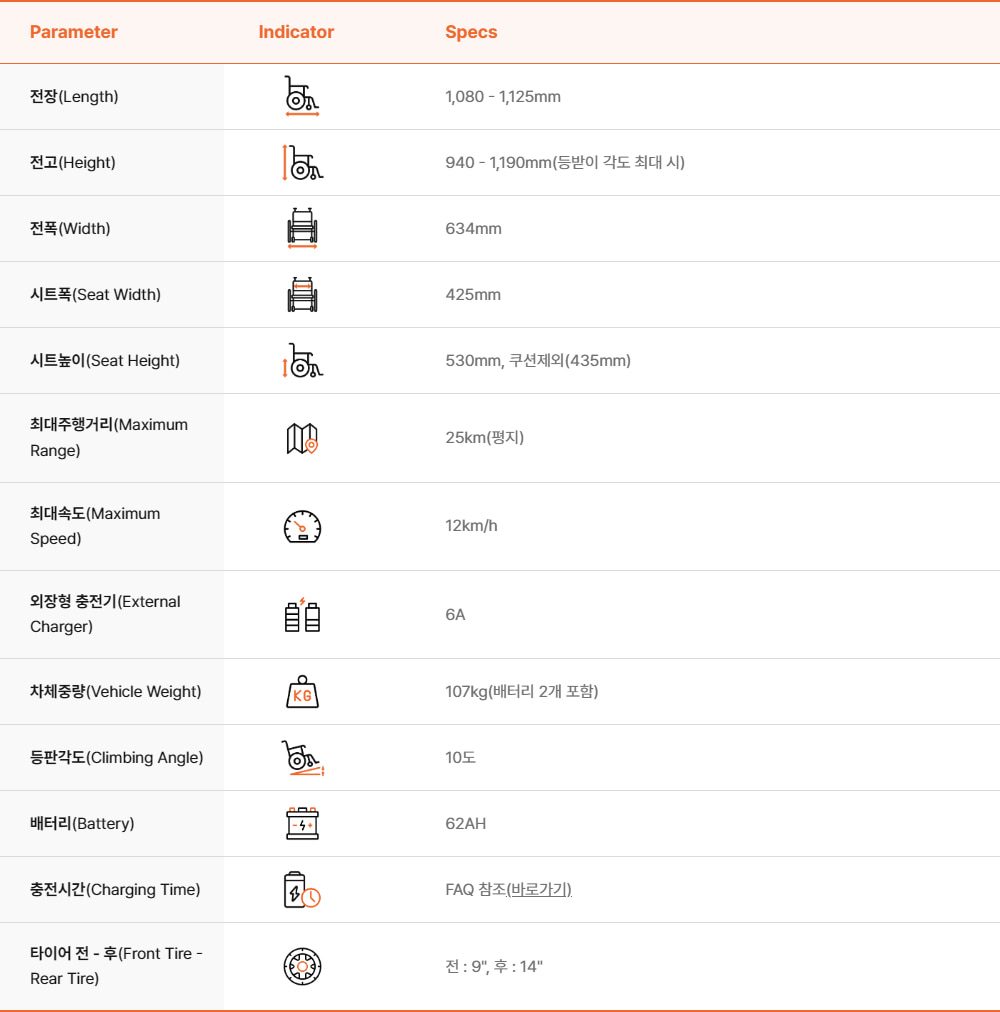Screen dimensions: 1000x1012
Task: Select the 전고(Height) parameter label
Action: coord(73,162)
